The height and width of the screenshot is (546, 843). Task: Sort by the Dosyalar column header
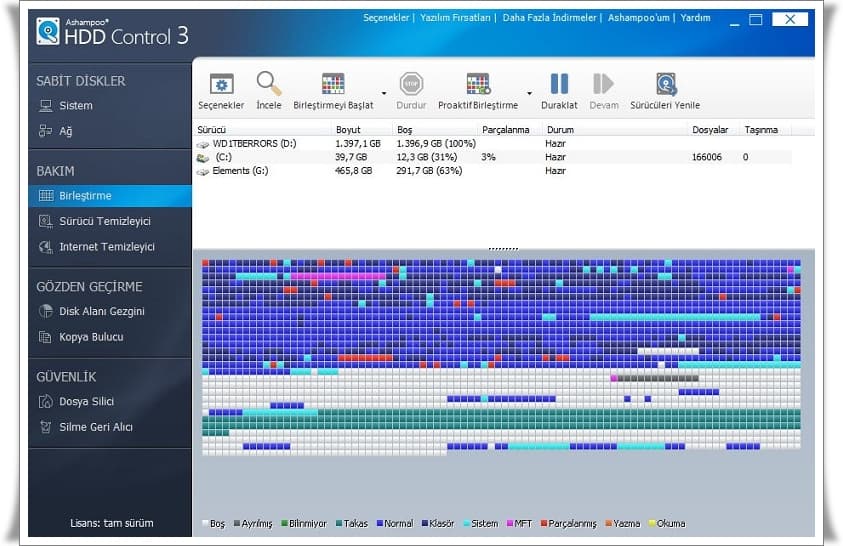click(710, 130)
